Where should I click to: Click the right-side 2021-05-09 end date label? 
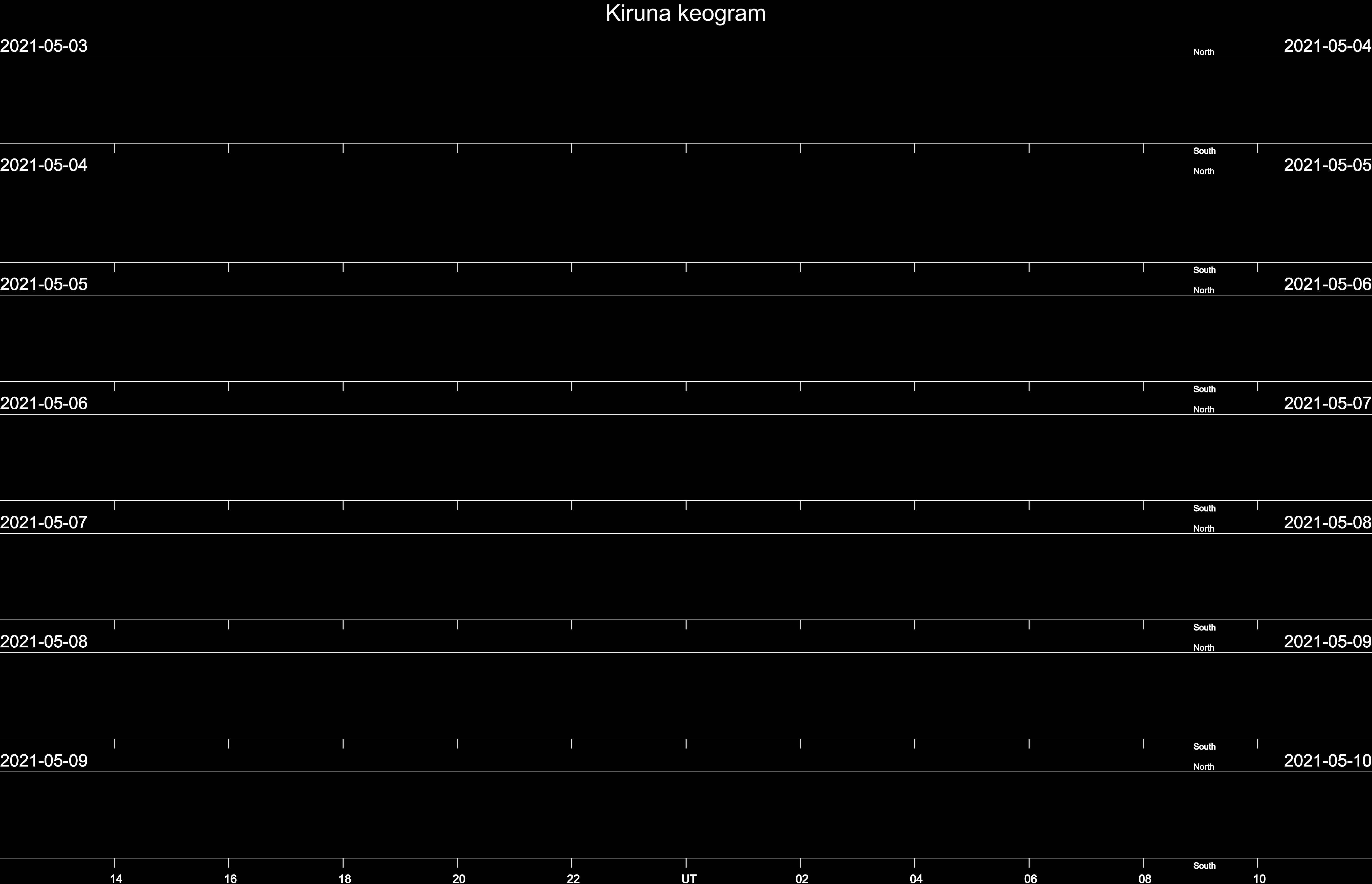[x=1328, y=642]
